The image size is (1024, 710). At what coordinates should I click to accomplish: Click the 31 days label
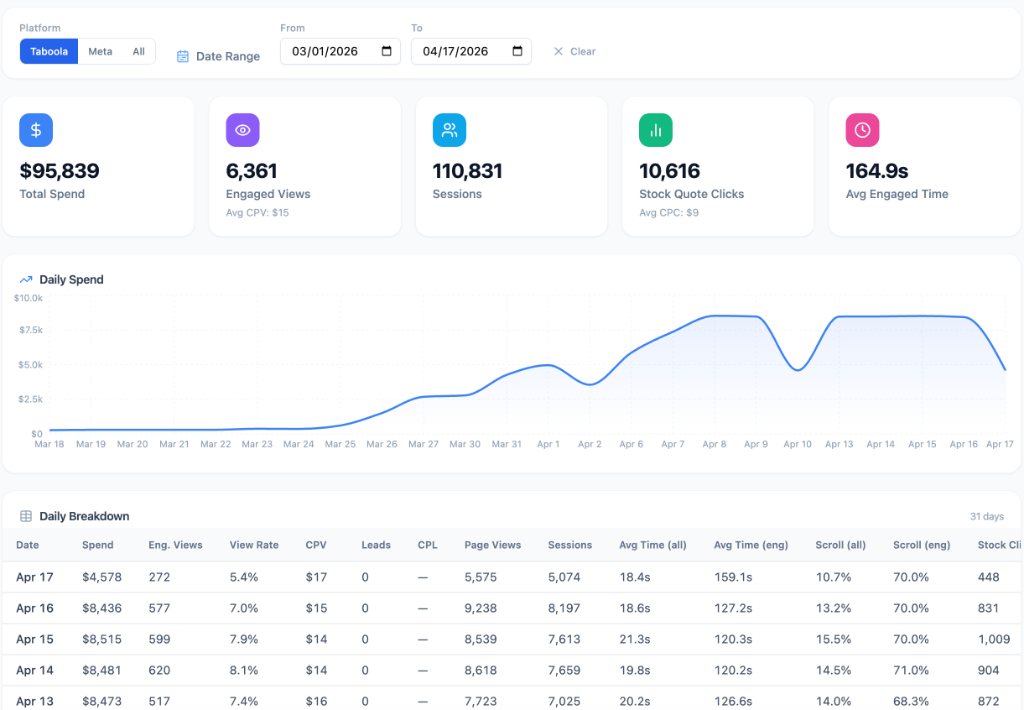(x=987, y=517)
